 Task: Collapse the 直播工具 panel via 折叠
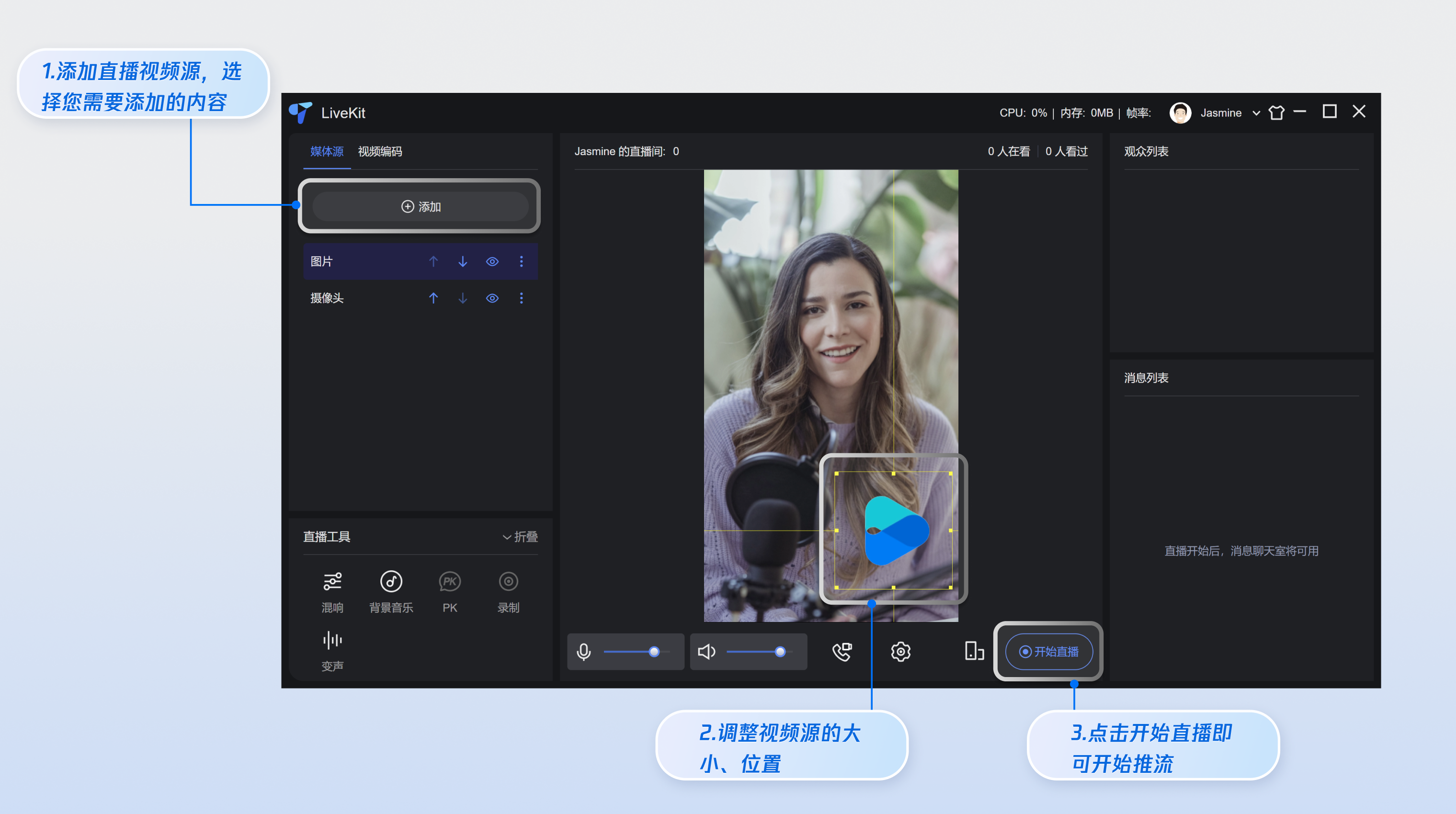(520, 537)
